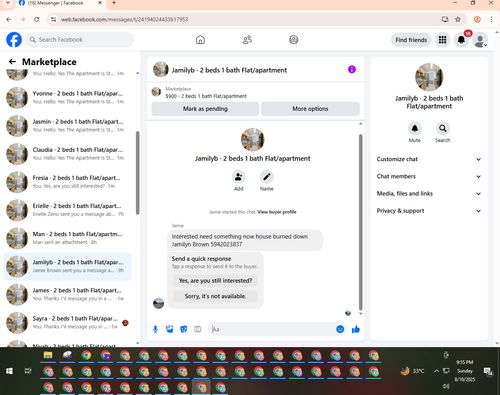Open the Friends icon in top navigation
This screenshot has height=395, width=500.
click(x=247, y=40)
